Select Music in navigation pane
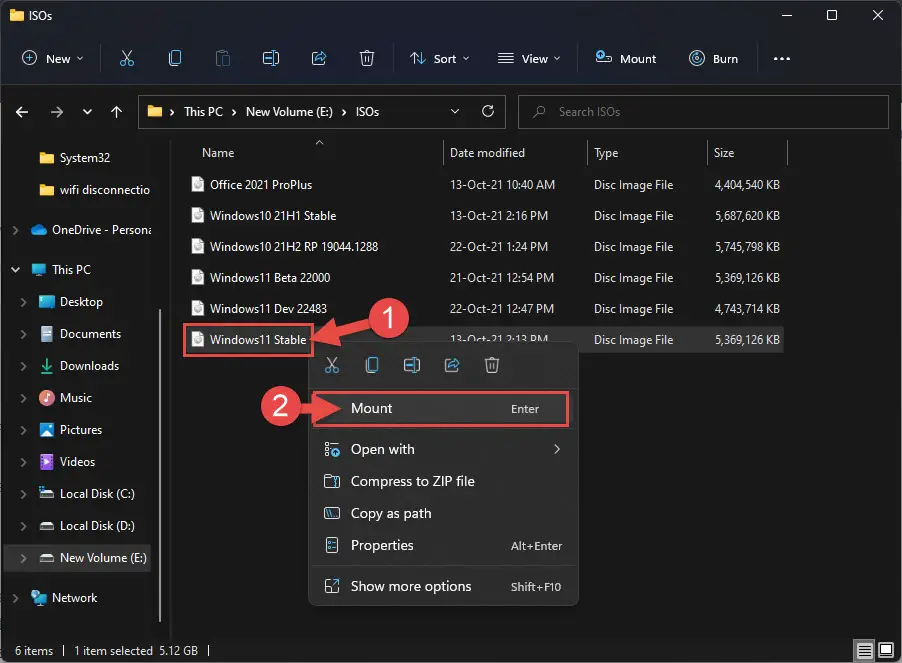This screenshot has width=902, height=663. click(x=66, y=398)
